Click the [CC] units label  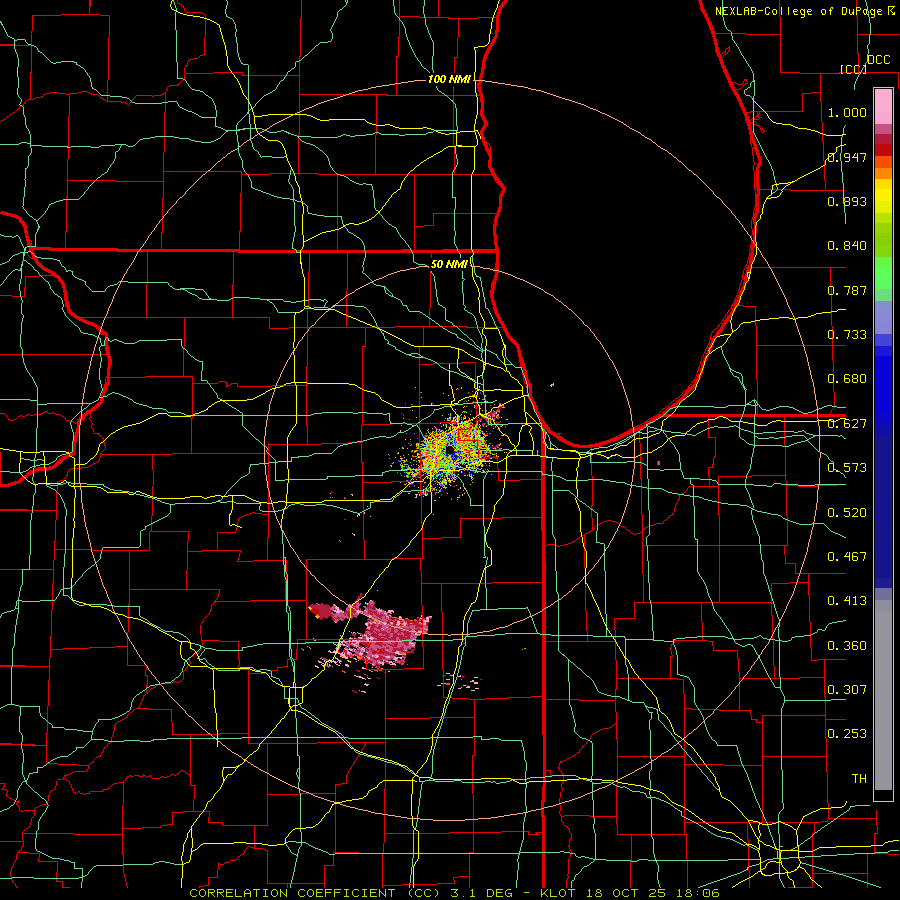(853, 69)
